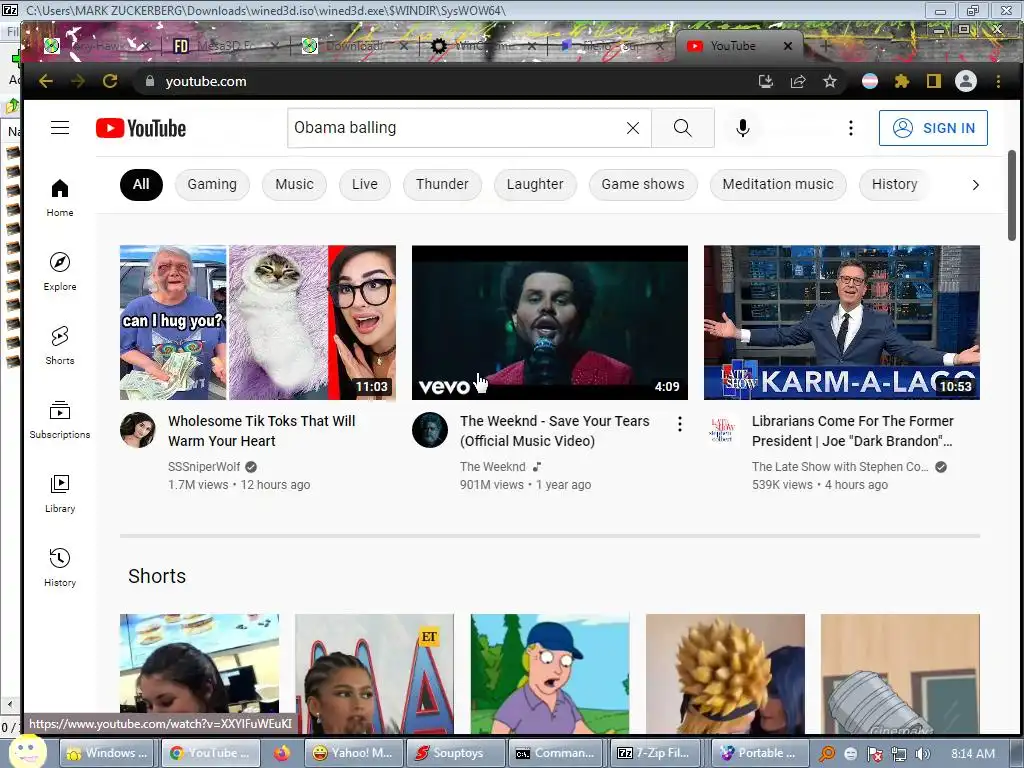Open the Chrome profile avatar
The height and width of the screenshot is (768, 1024).
pos(966,81)
